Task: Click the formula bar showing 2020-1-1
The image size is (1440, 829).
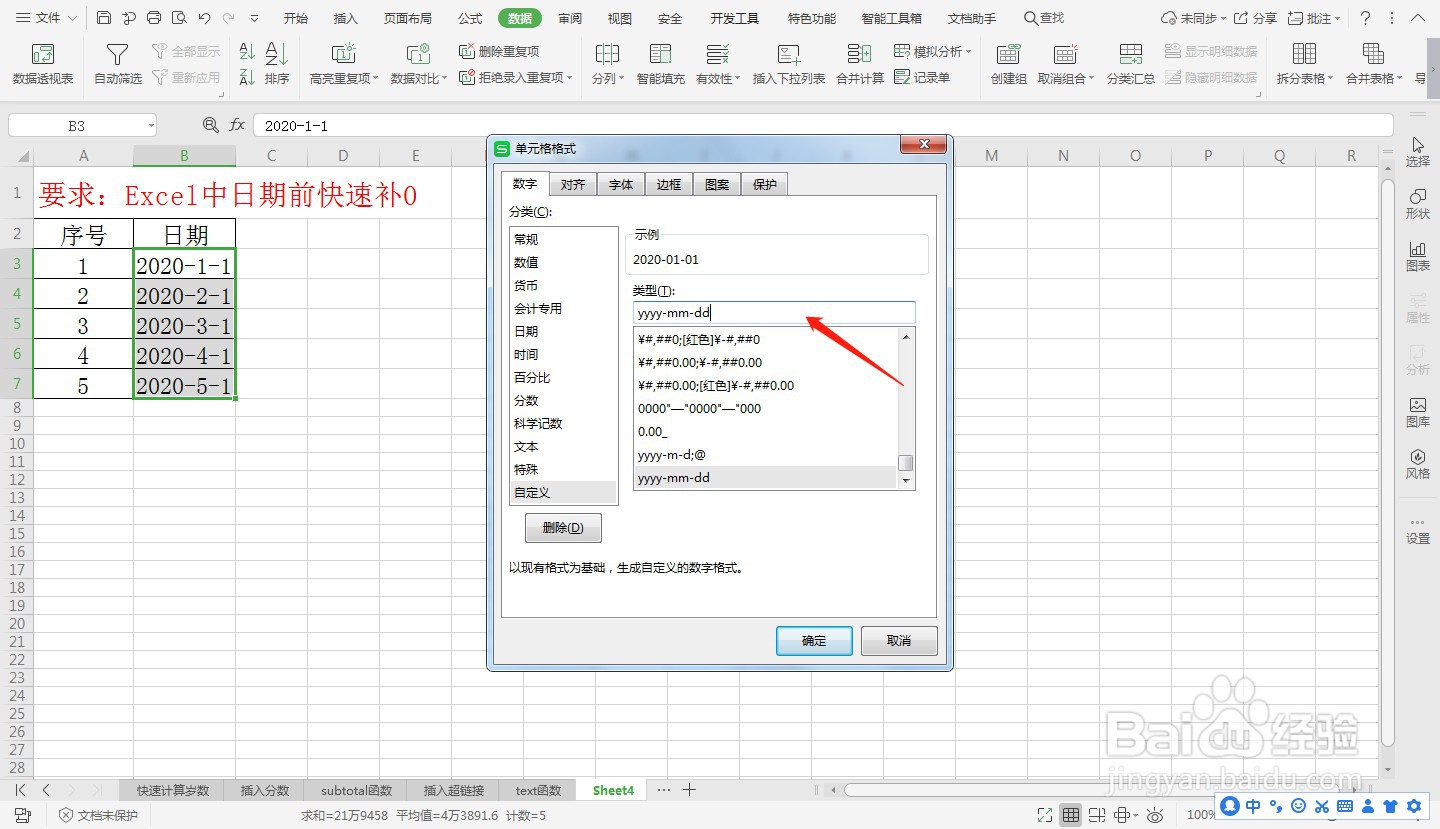Action: (x=823, y=126)
